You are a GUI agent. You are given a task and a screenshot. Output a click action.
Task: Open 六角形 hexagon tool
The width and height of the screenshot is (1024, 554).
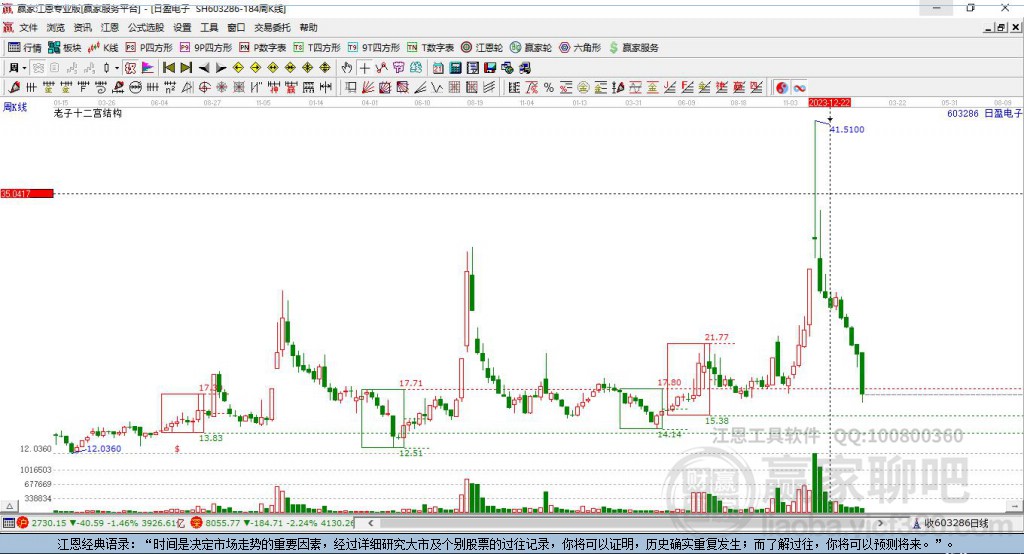pyautogui.click(x=580, y=48)
